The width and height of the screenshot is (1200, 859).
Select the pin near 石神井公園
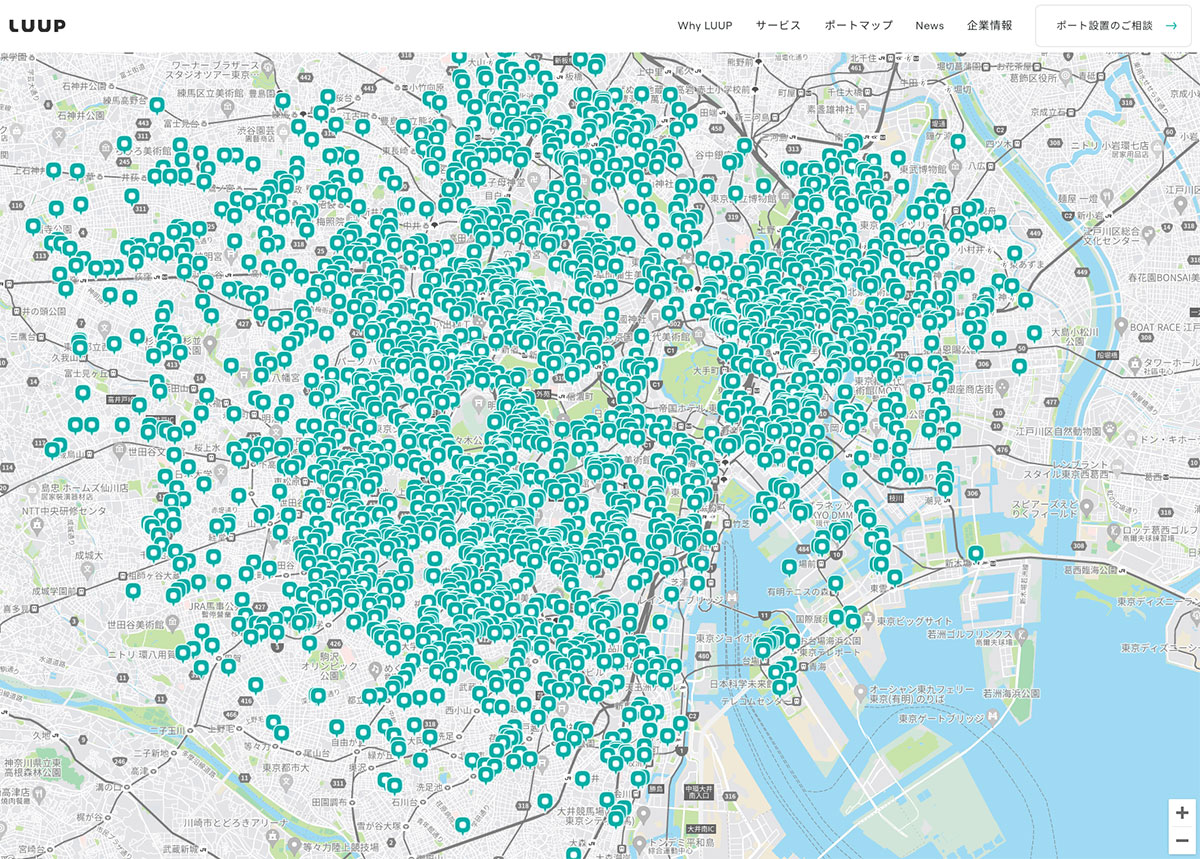point(157,103)
